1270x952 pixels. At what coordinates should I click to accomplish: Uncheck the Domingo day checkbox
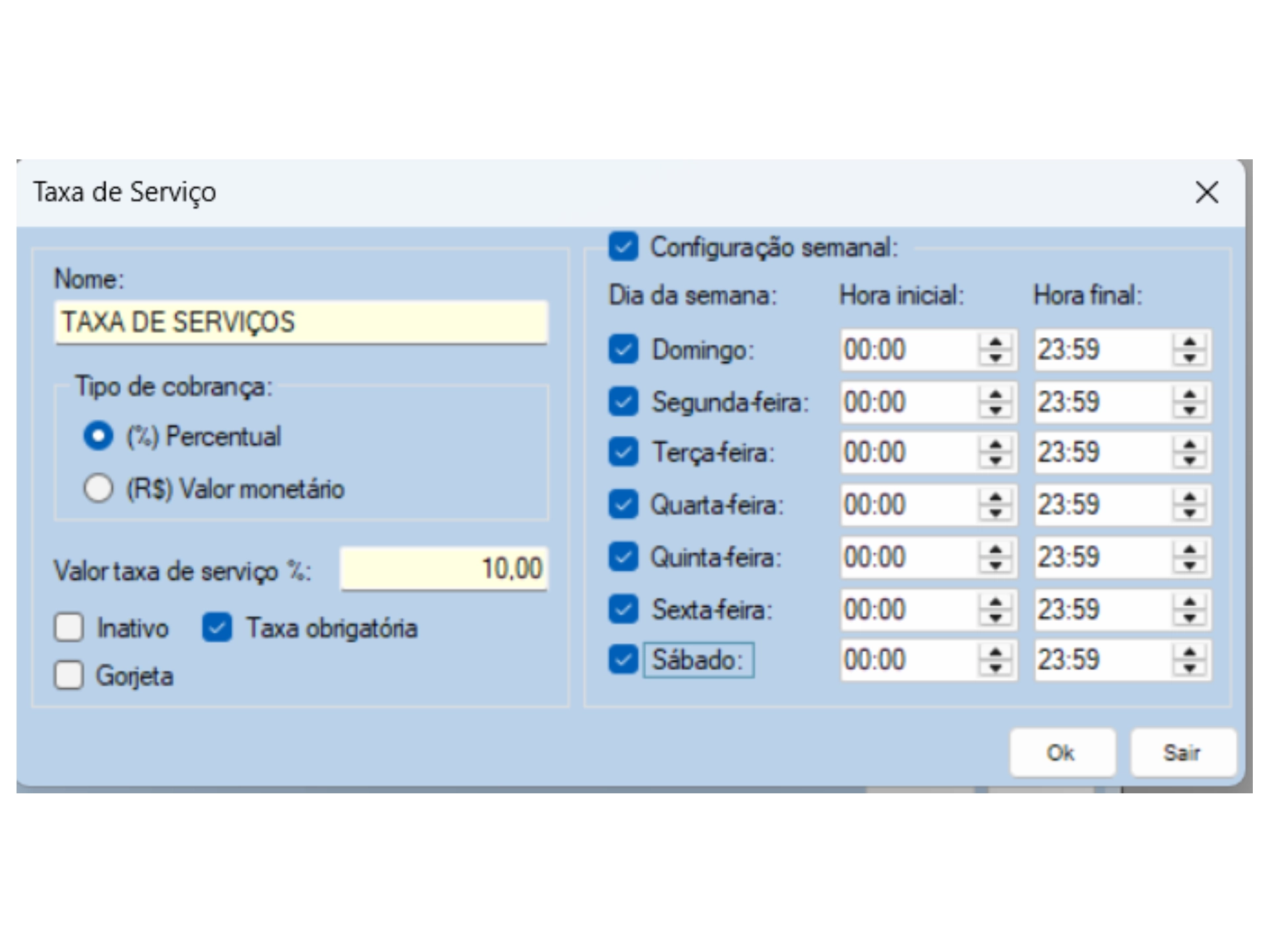(623, 349)
